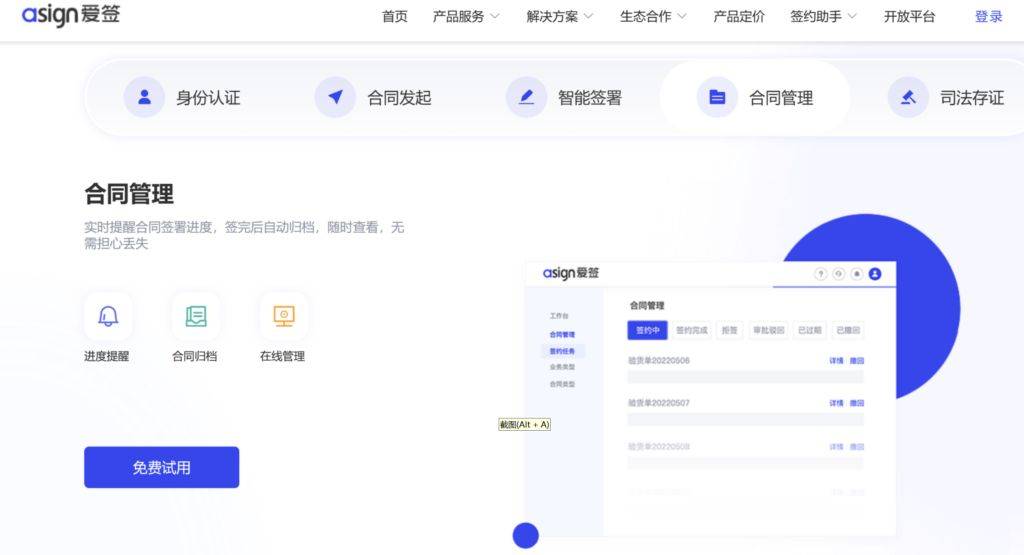This screenshot has height=555, width=1024.
Task: Select the 合同归档 archive icon
Action: pyautogui.click(x=196, y=316)
